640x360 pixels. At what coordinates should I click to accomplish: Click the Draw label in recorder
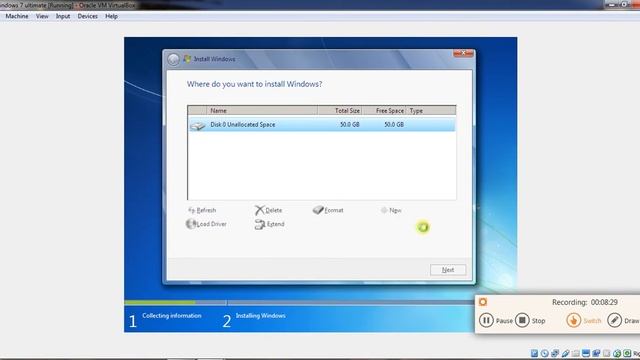click(632, 321)
